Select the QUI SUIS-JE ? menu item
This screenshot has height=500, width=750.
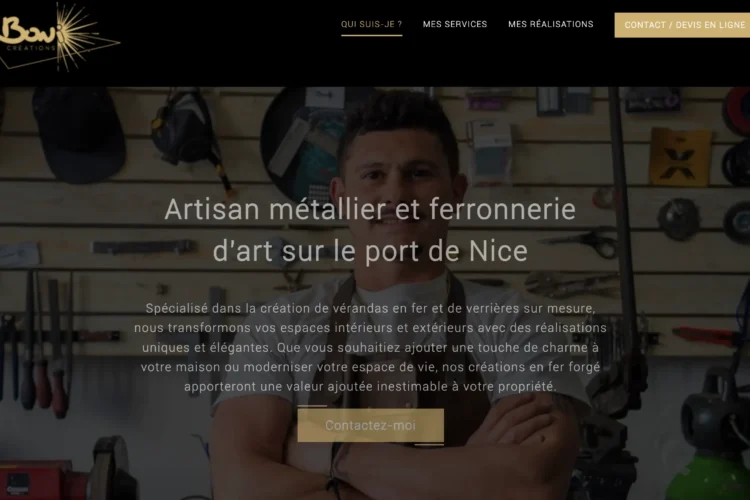(371, 24)
